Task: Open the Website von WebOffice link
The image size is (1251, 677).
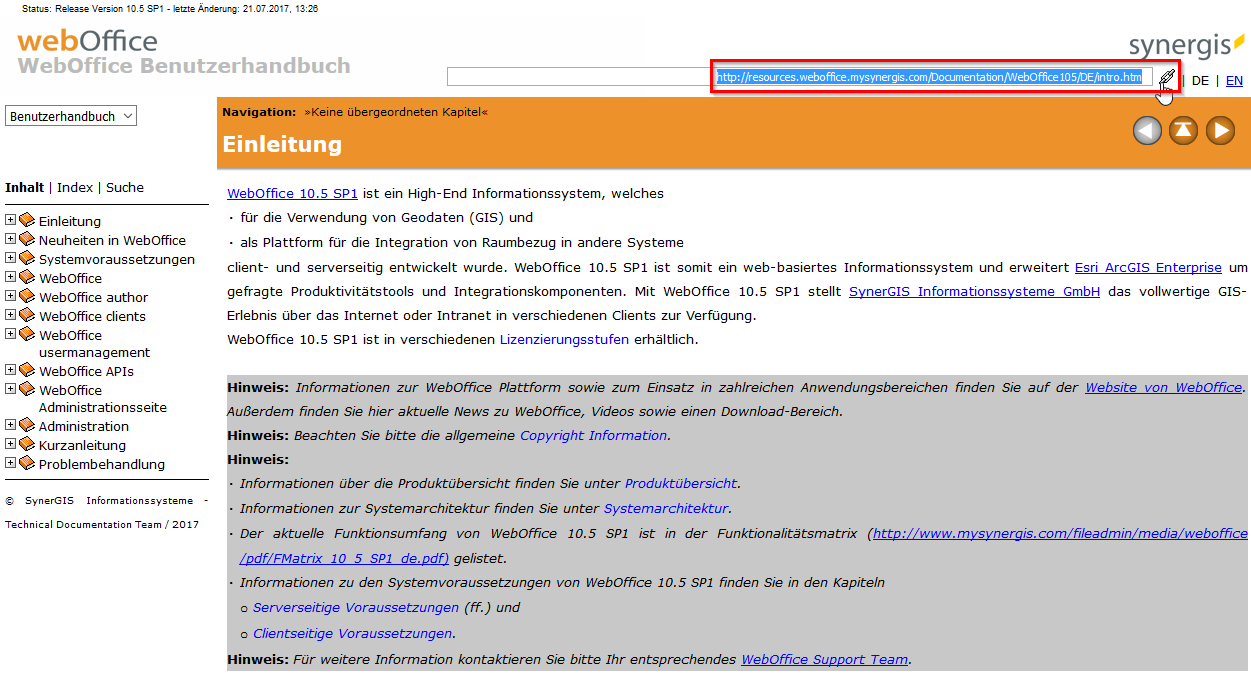Action: click(1164, 387)
